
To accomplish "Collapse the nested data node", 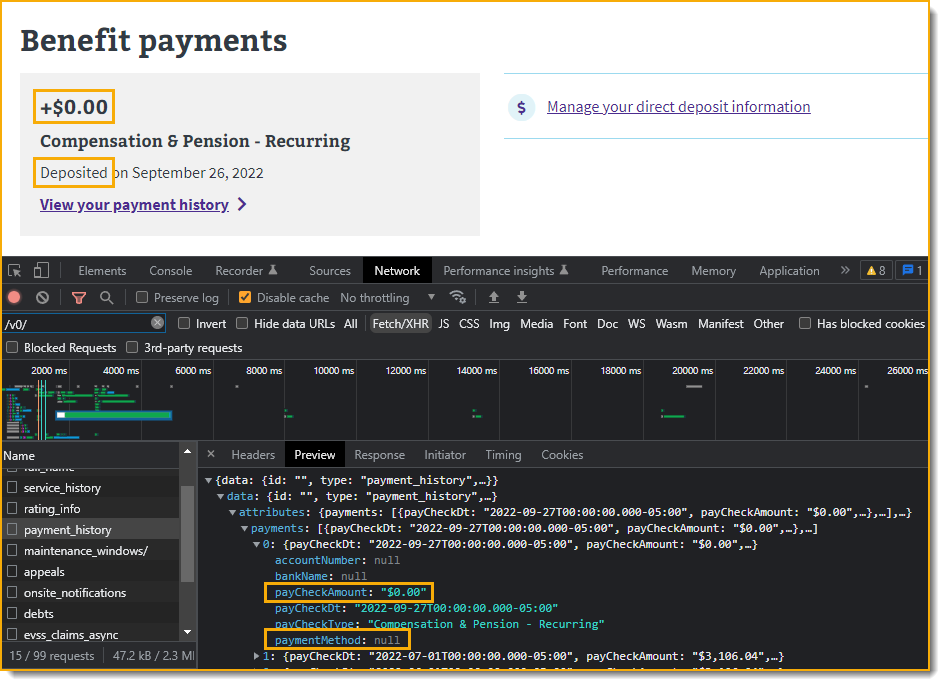I will tap(221, 497).
